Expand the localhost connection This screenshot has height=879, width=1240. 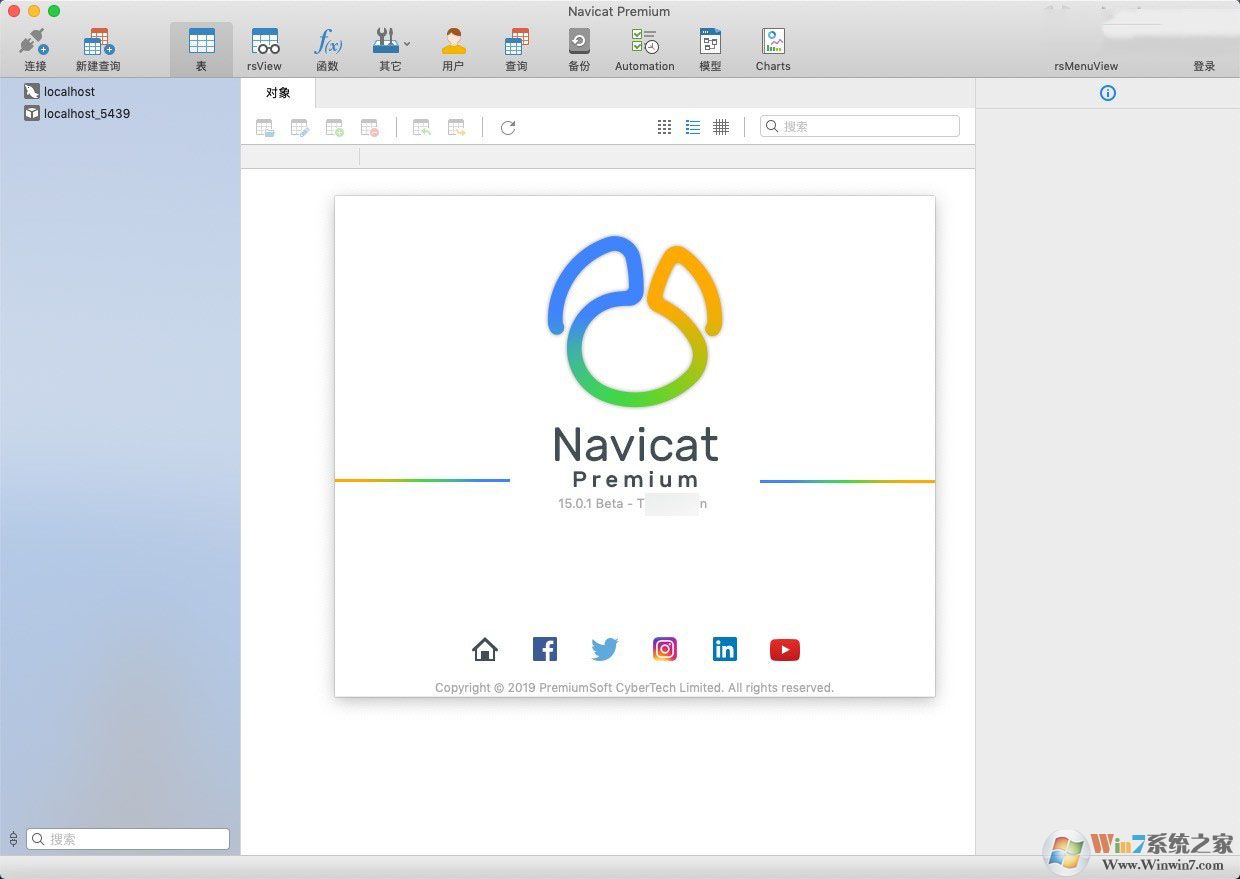point(69,91)
